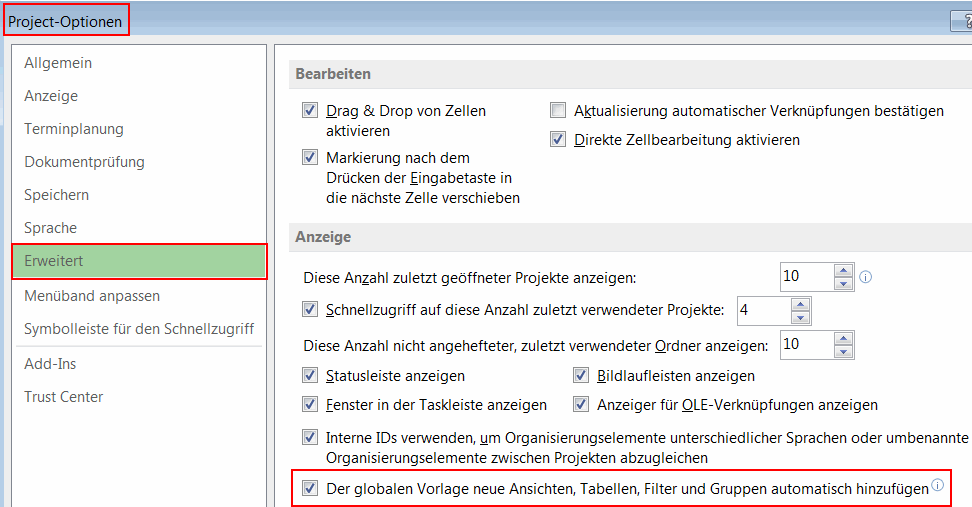Image resolution: width=972 pixels, height=507 pixels.
Task: Uncheck Direkte Zellbearbeitung aktivieren
Action: (558, 140)
